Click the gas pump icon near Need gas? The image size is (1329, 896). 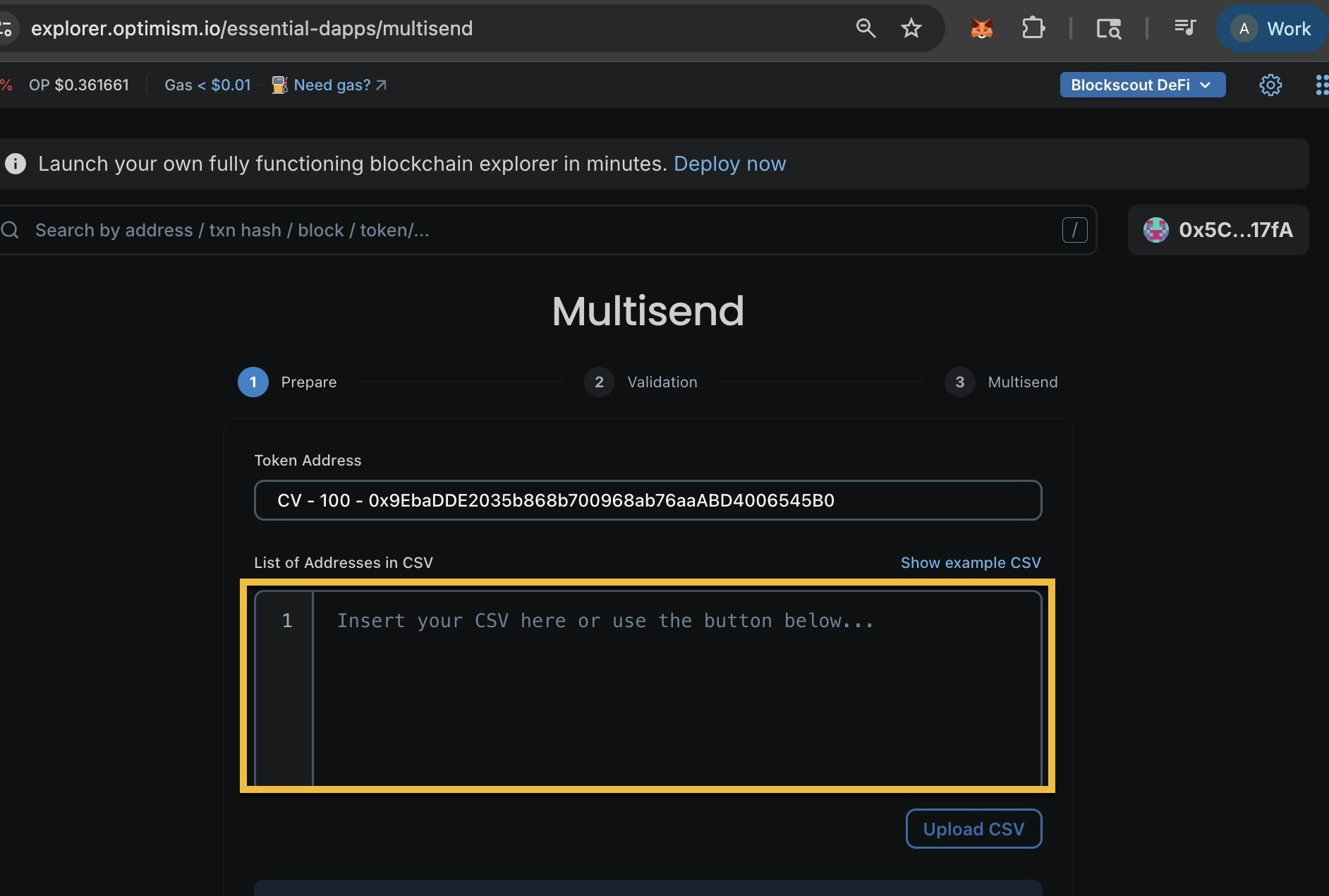[279, 85]
